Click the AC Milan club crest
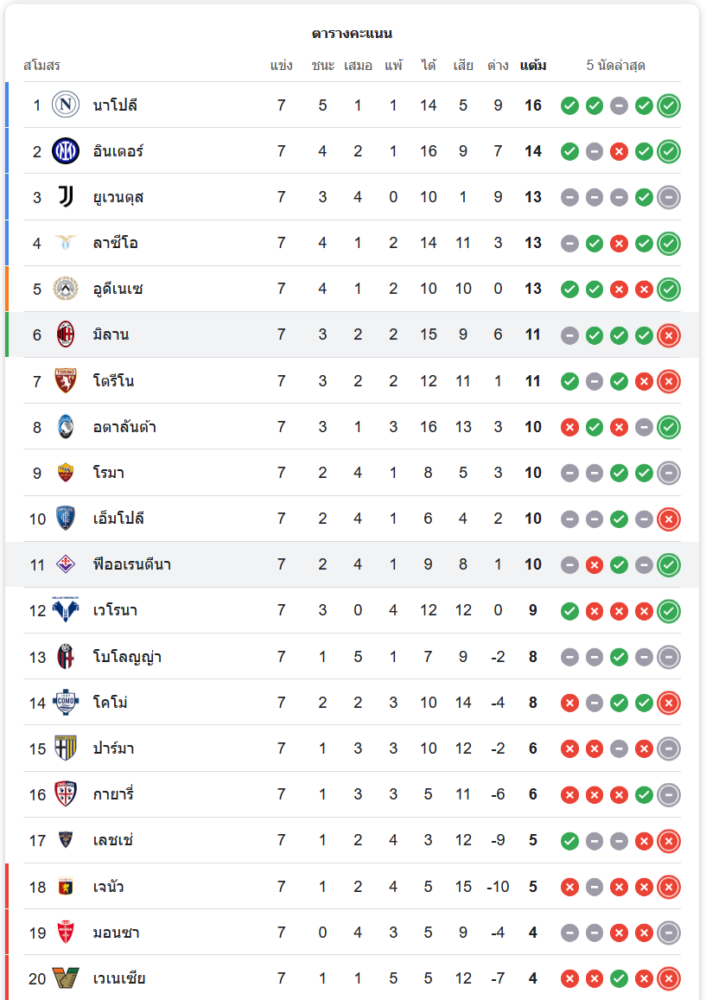This screenshot has height=1000, width=706. tap(66, 335)
